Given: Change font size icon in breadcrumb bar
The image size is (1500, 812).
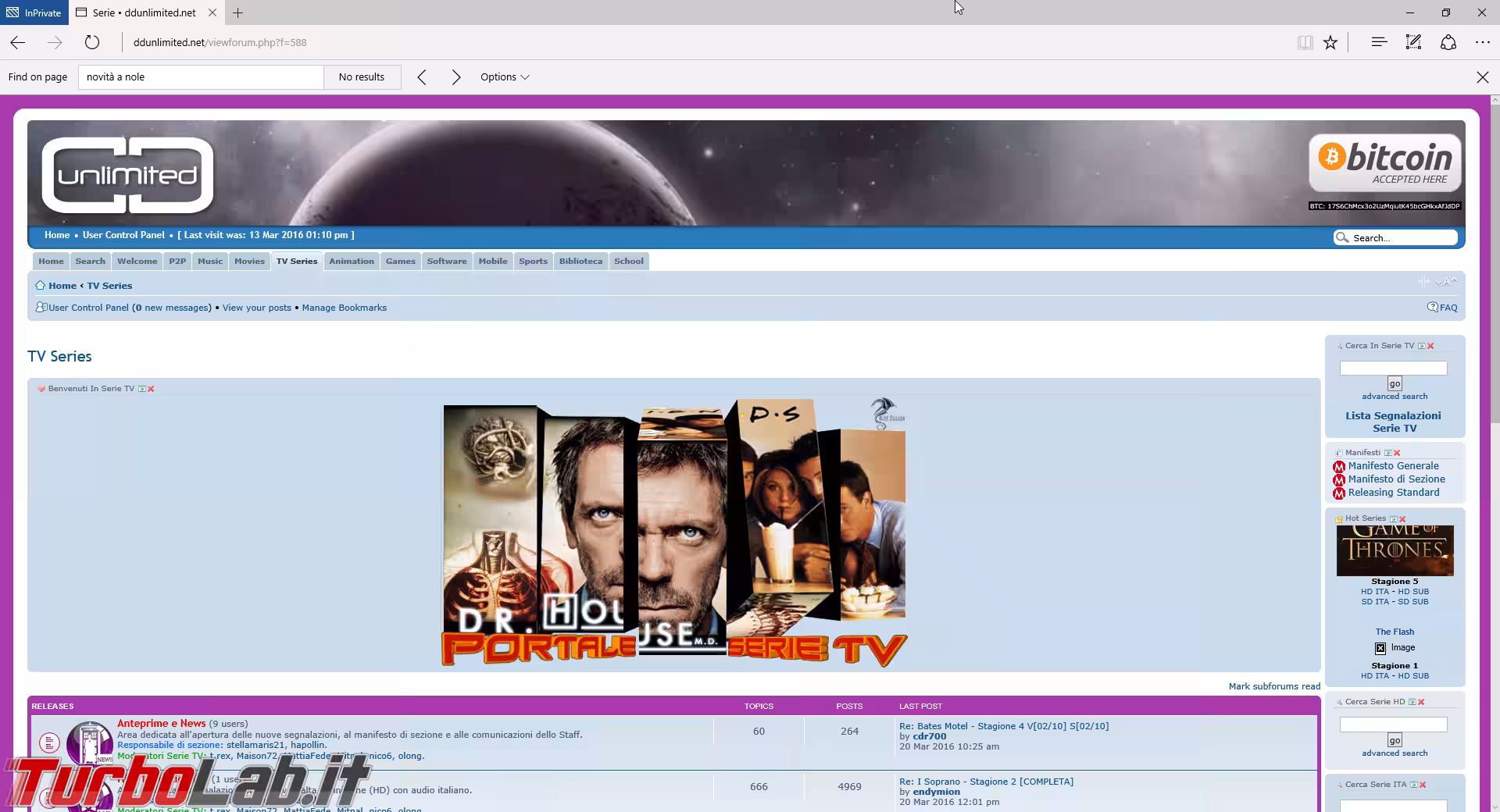Looking at the screenshot, I should point(1447,282).
